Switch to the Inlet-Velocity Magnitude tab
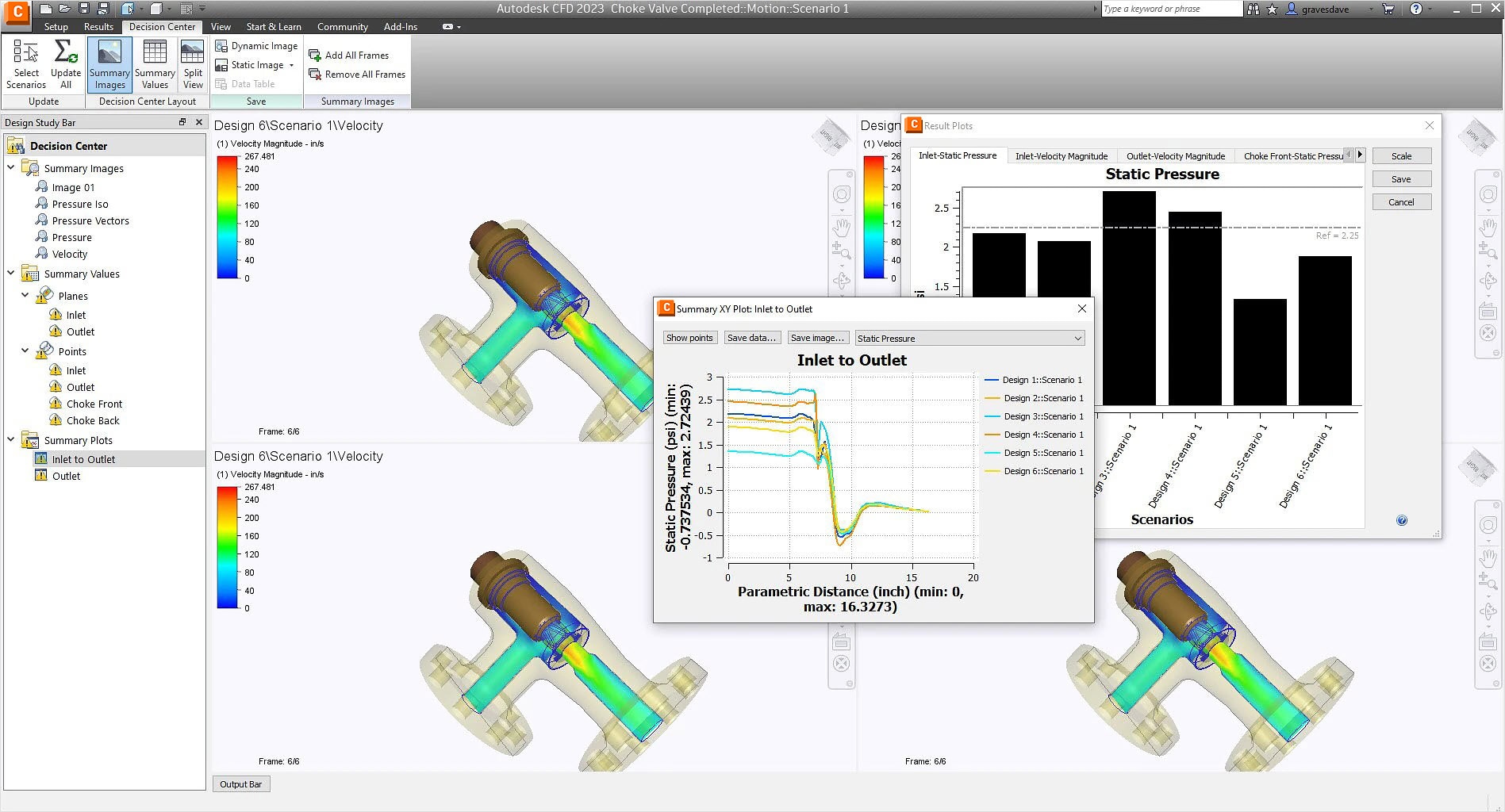 click(1062, 155)
